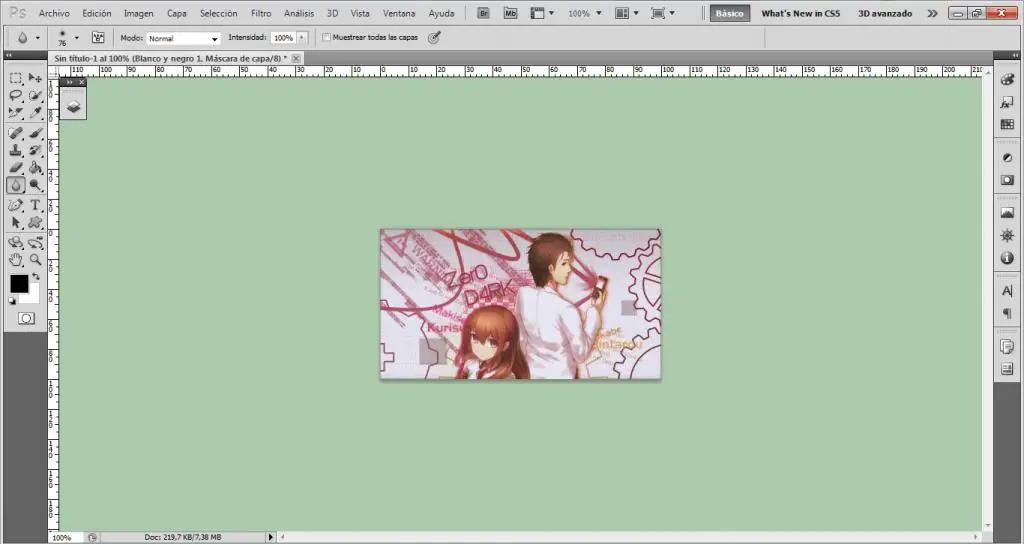Toggle 'Muestrear todas las capas' checkbox
This screenshot has width=1024, height=544.
(327, 38)
